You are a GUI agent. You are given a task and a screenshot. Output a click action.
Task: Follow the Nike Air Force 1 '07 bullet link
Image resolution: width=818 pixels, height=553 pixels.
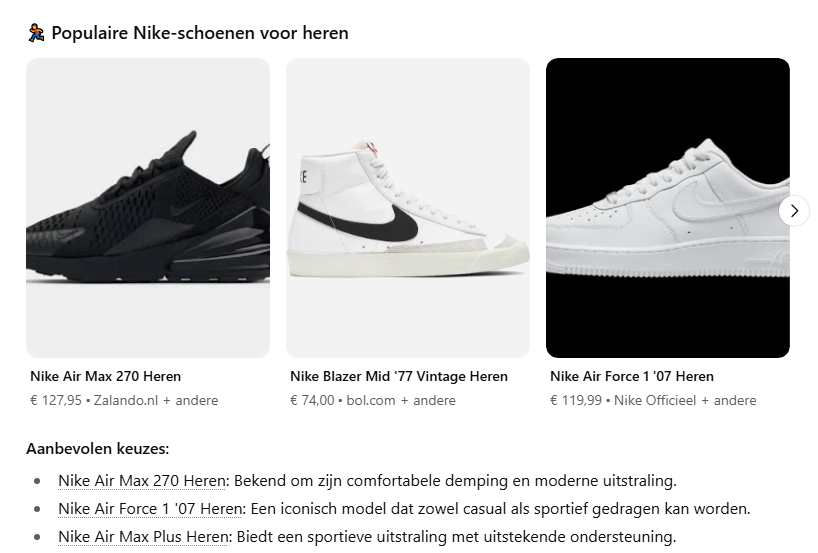tap(150, 509)
